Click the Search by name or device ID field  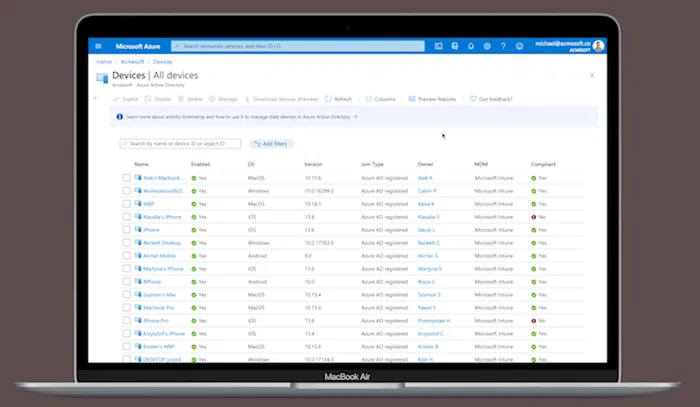[180, 144]
